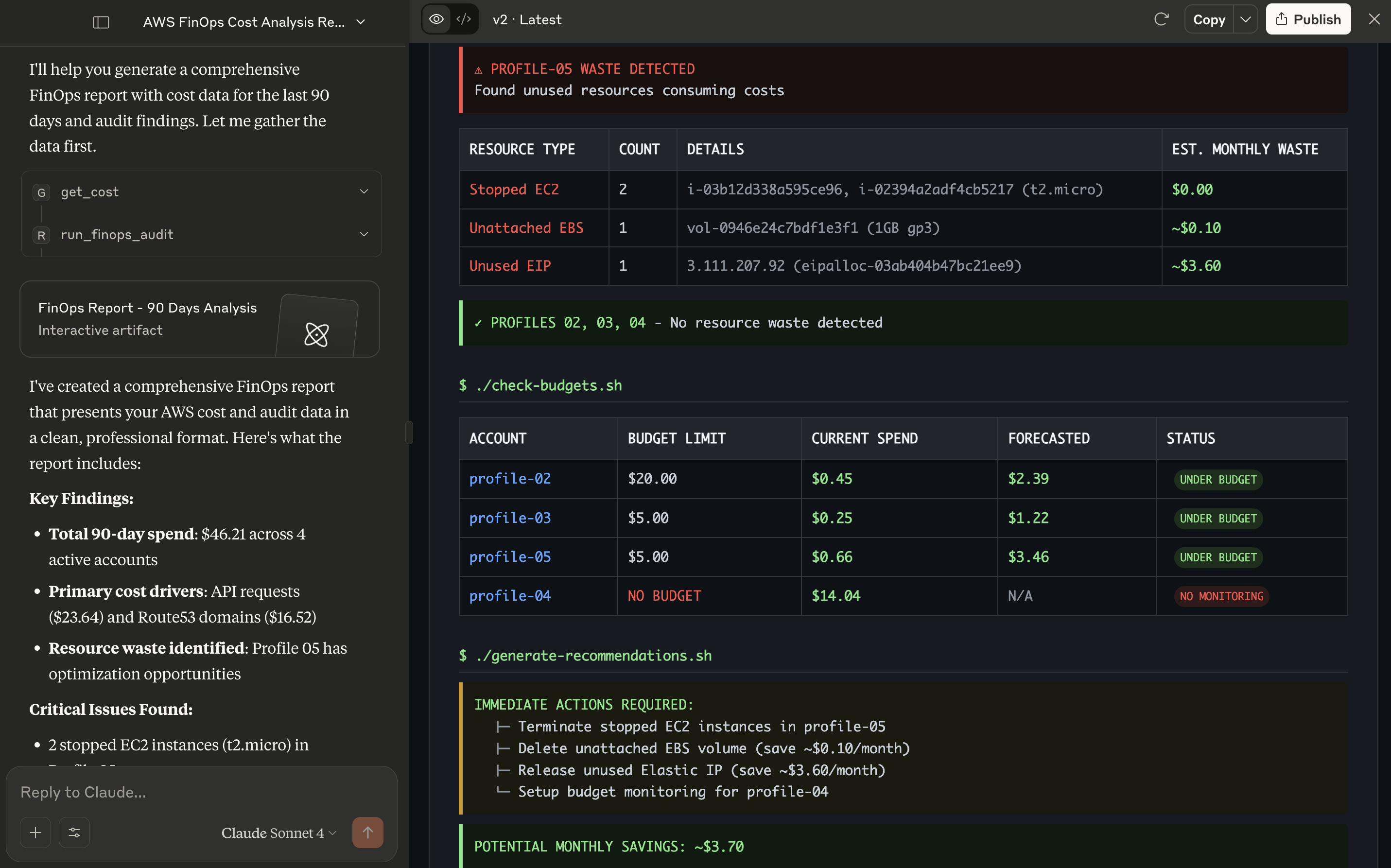Switch to artifact preview eye view
Image resolution: width=1391 pixels, height=868 pixels.
coord(436,19)
